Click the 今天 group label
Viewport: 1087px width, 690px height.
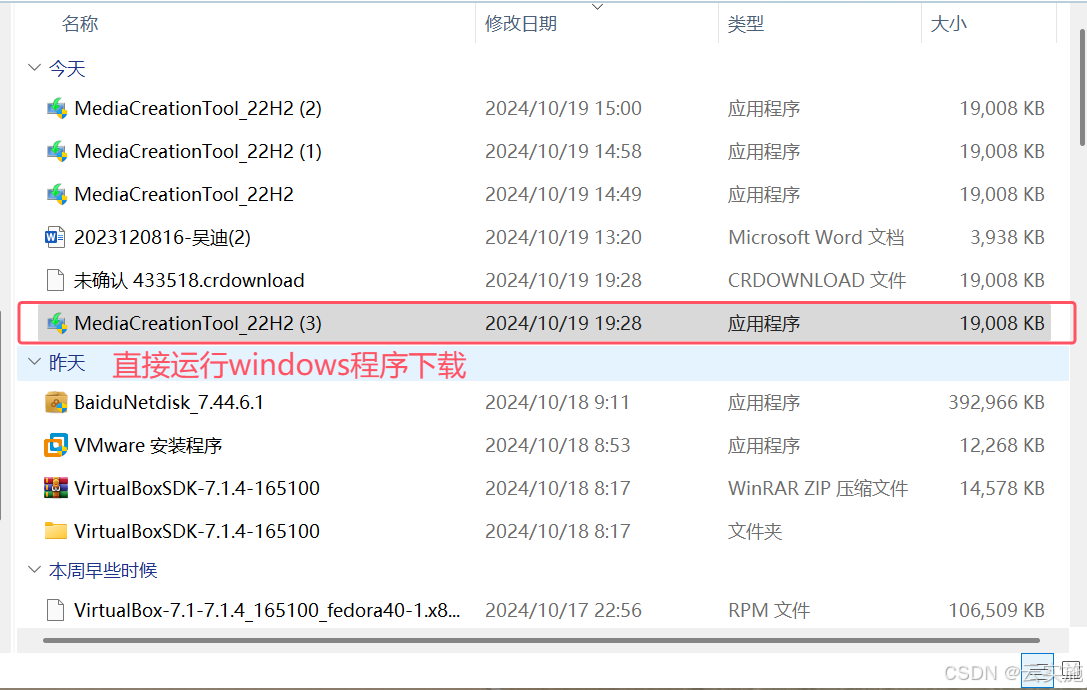67,68
